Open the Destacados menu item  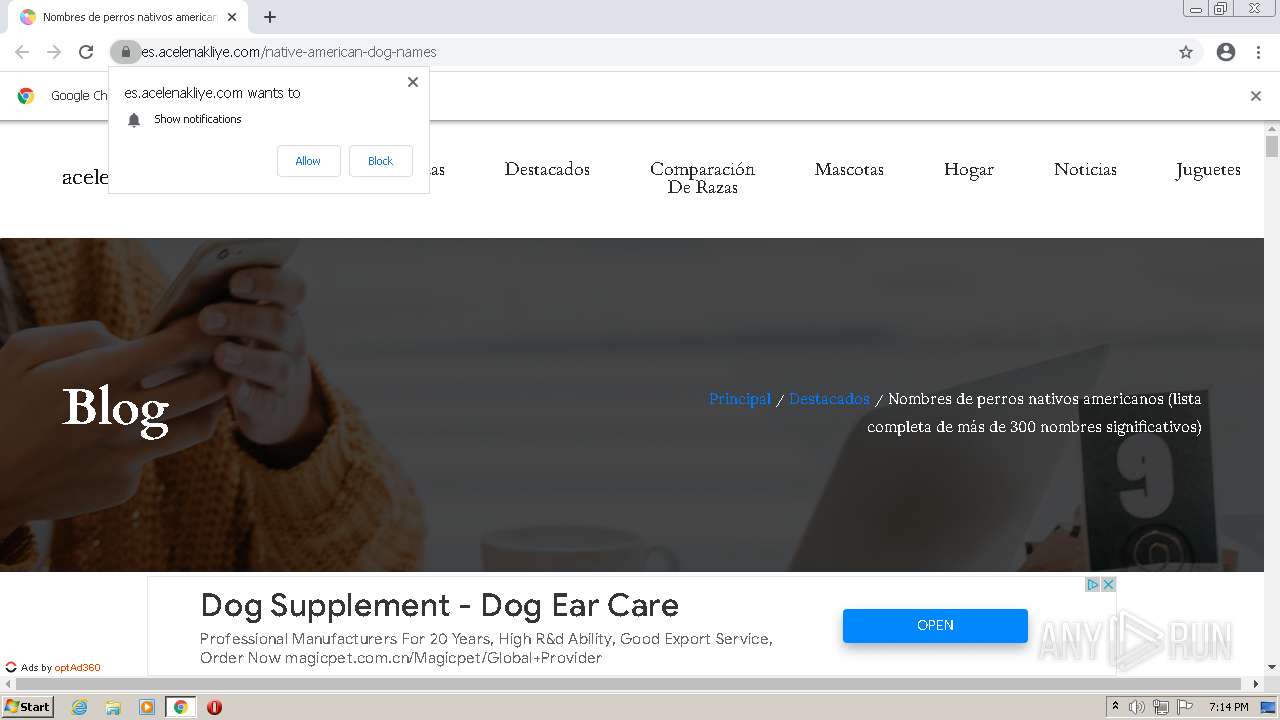(x=547, y=169)
